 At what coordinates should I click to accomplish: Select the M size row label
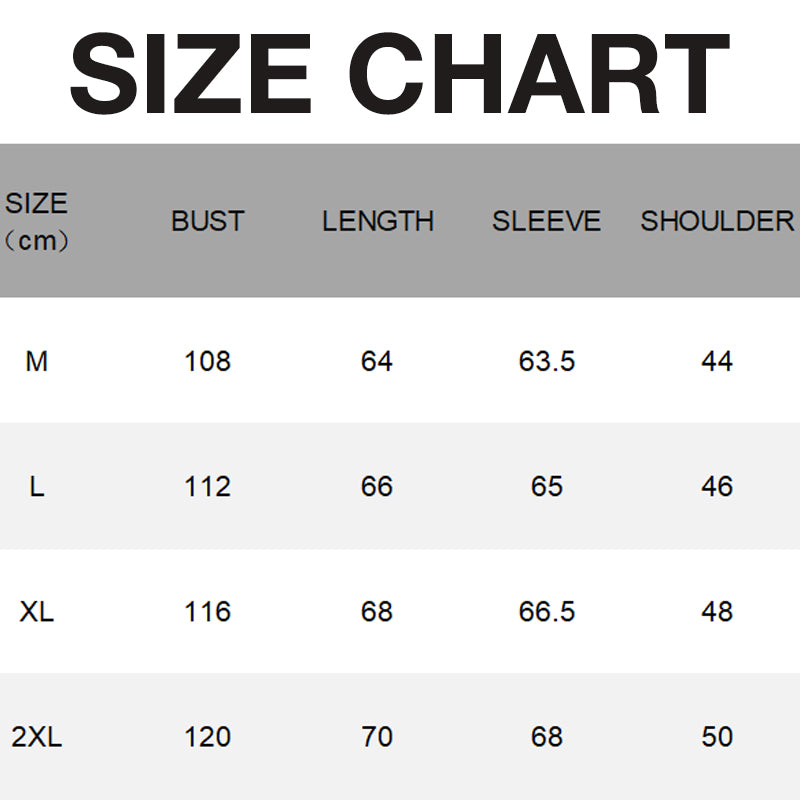(x=37, y=361)
